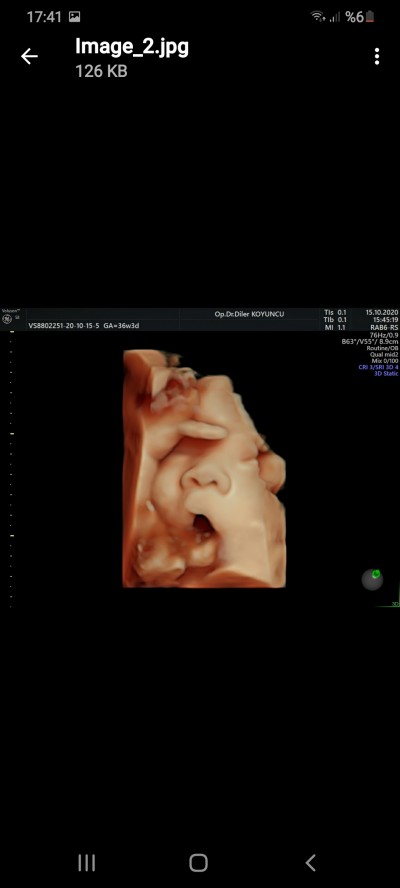Tap the Image_2.jpg file title
The height and width of the screenshot is (888, 400).
(131, 47)
